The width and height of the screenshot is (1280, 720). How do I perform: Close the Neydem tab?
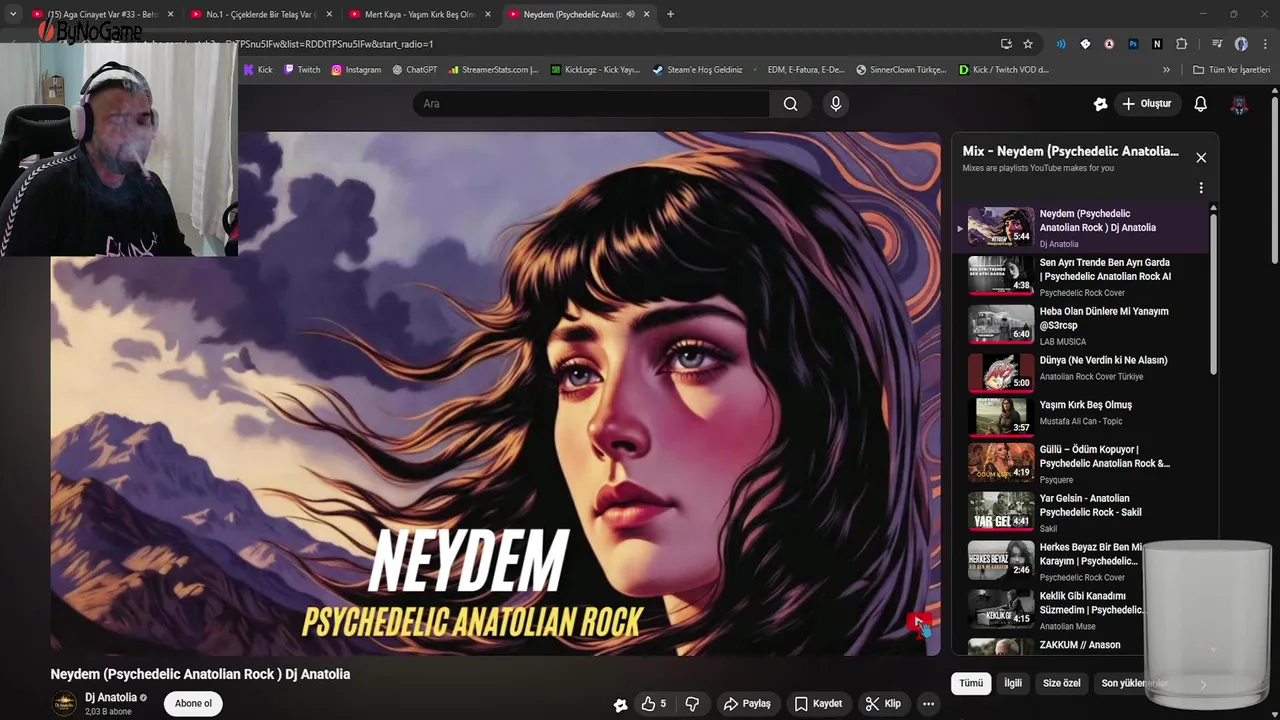click(x=647, y=14)
